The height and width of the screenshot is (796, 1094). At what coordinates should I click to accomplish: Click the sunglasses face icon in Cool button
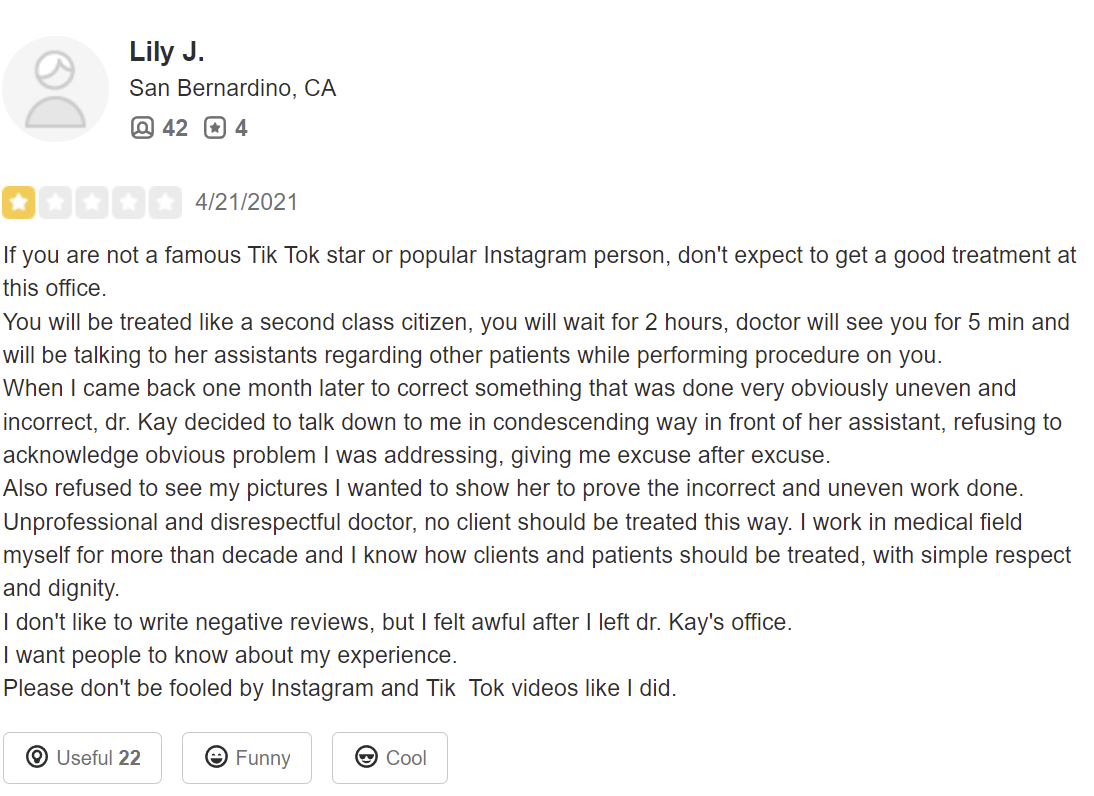point(366,758)
